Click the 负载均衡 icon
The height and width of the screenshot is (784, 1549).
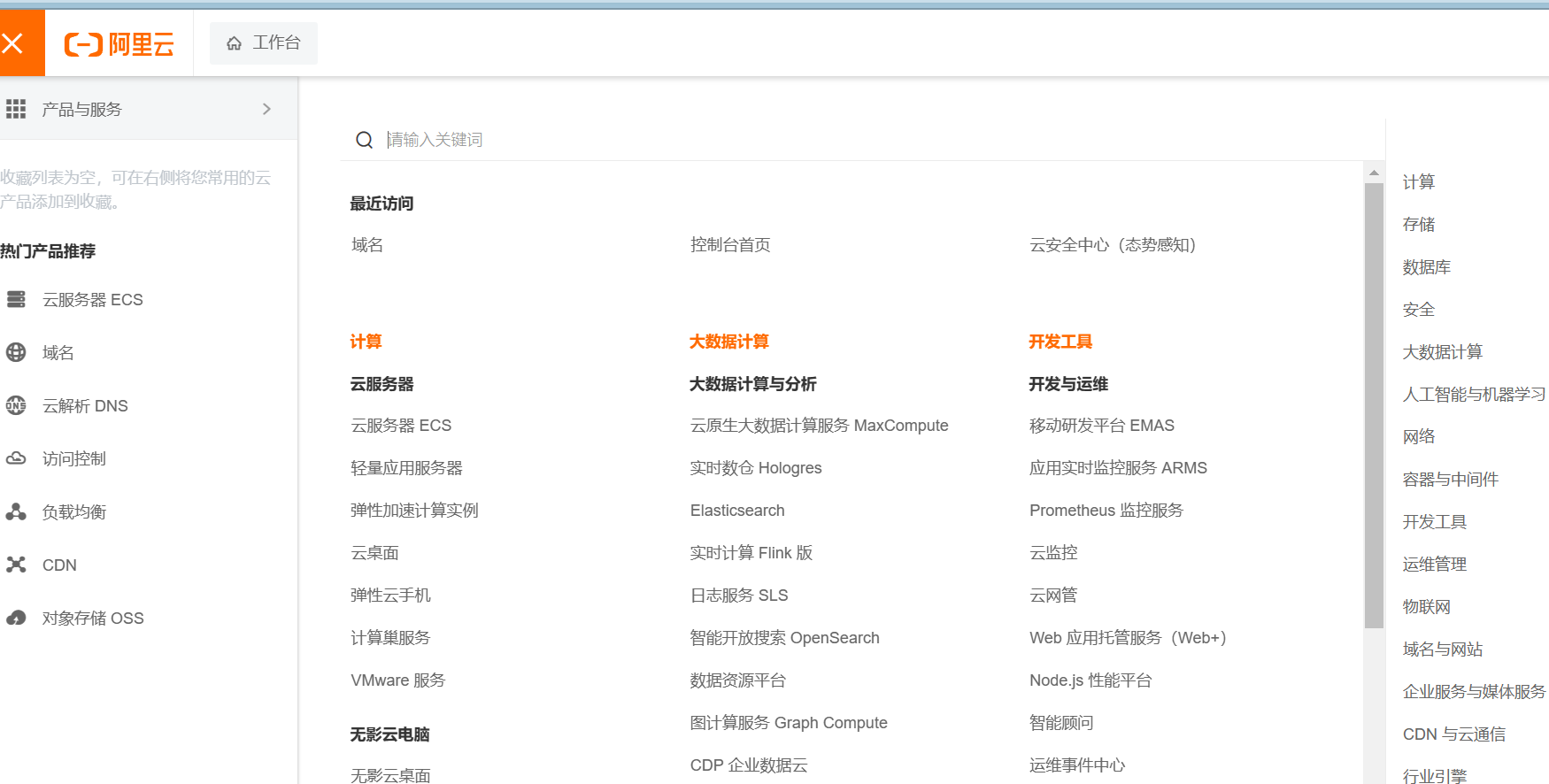pos(16,512)
